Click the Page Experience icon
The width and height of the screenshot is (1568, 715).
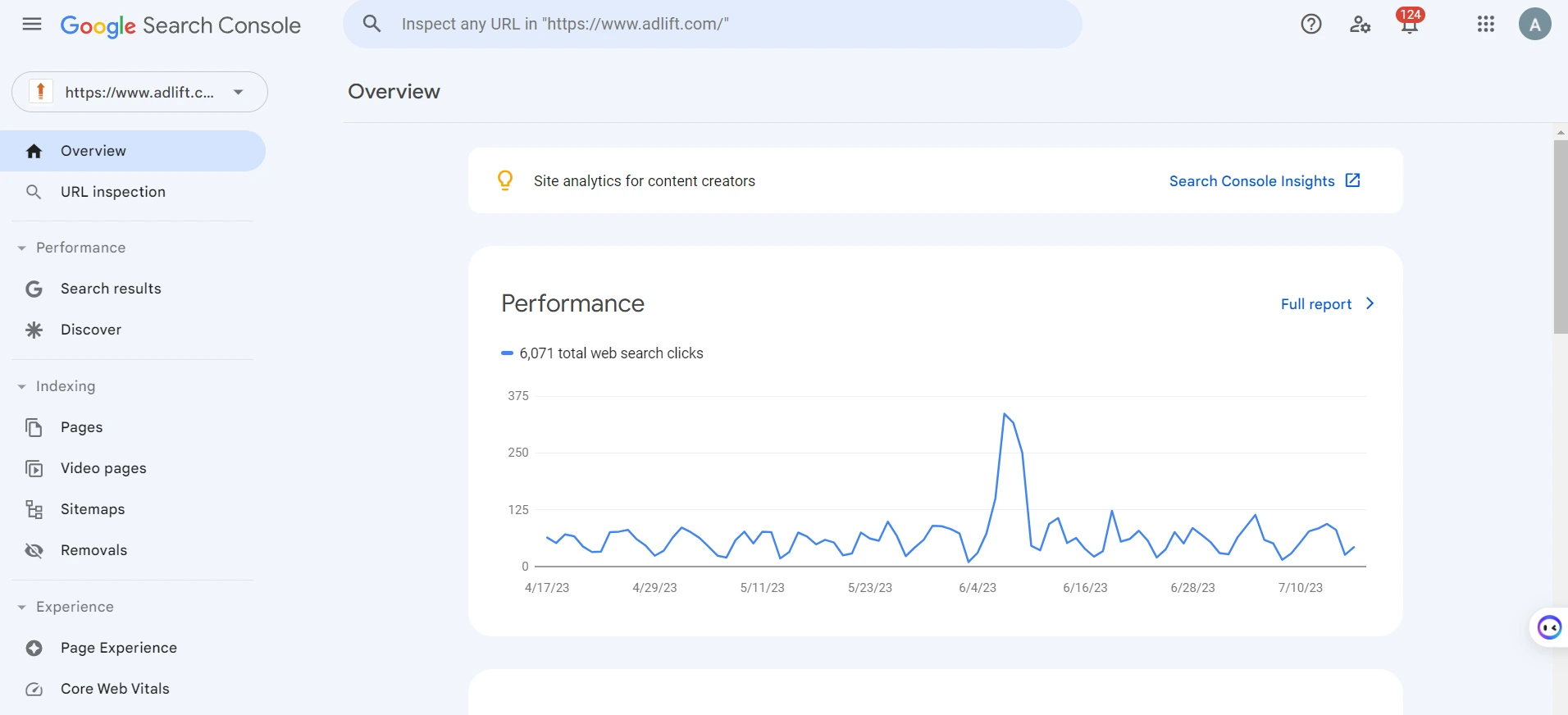click(x=34, y=648)
